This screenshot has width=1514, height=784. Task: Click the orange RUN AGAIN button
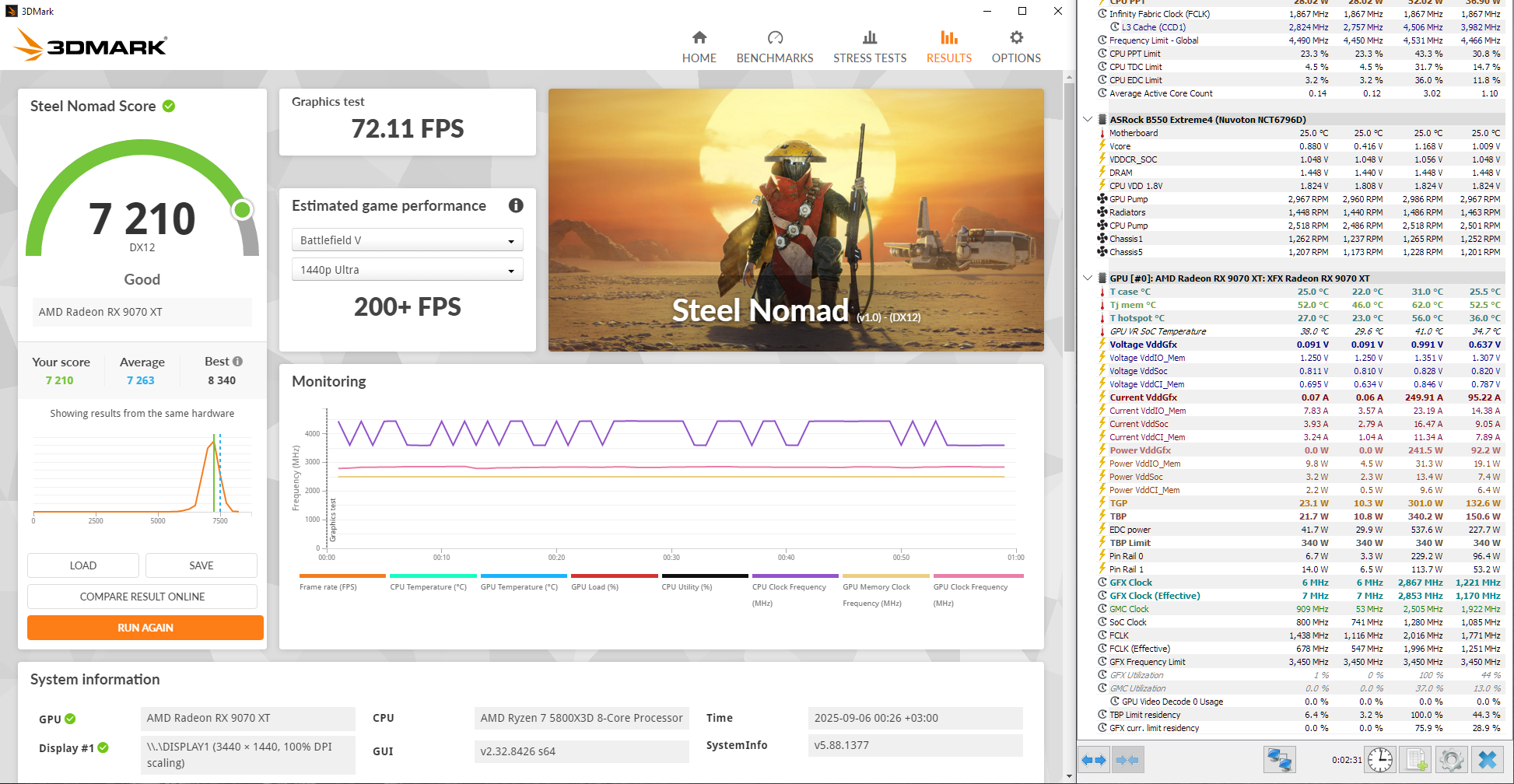tap(145, 628)
